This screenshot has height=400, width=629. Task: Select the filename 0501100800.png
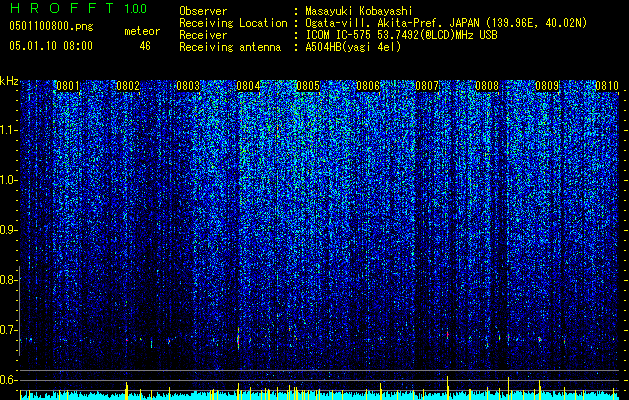tap(51, 26)
